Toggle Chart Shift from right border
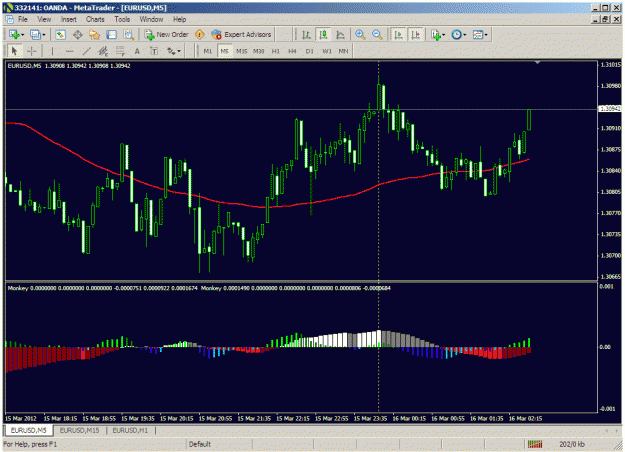 415,35
